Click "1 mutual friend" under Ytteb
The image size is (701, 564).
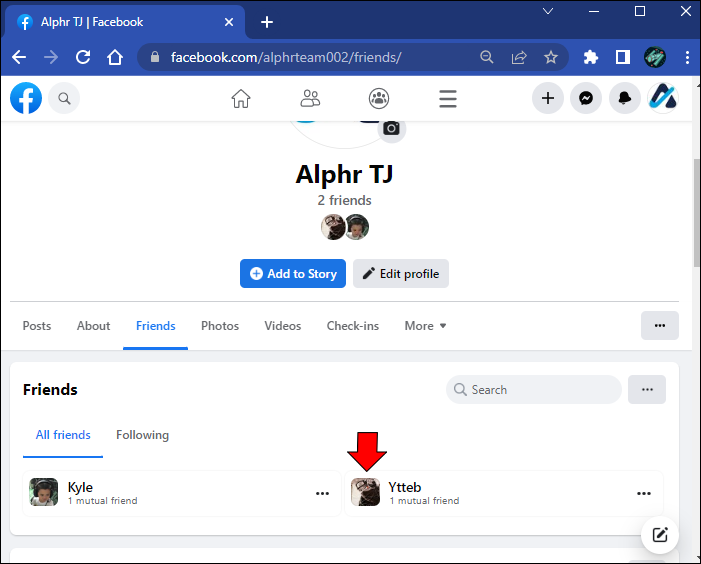(x=424, y=501)
